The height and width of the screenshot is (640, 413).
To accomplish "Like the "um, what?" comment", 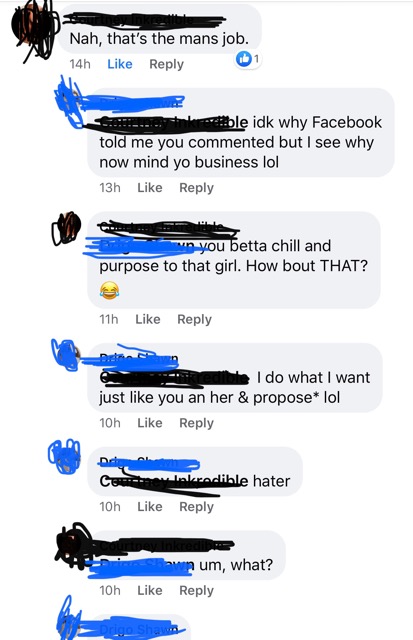I will 150,590.
